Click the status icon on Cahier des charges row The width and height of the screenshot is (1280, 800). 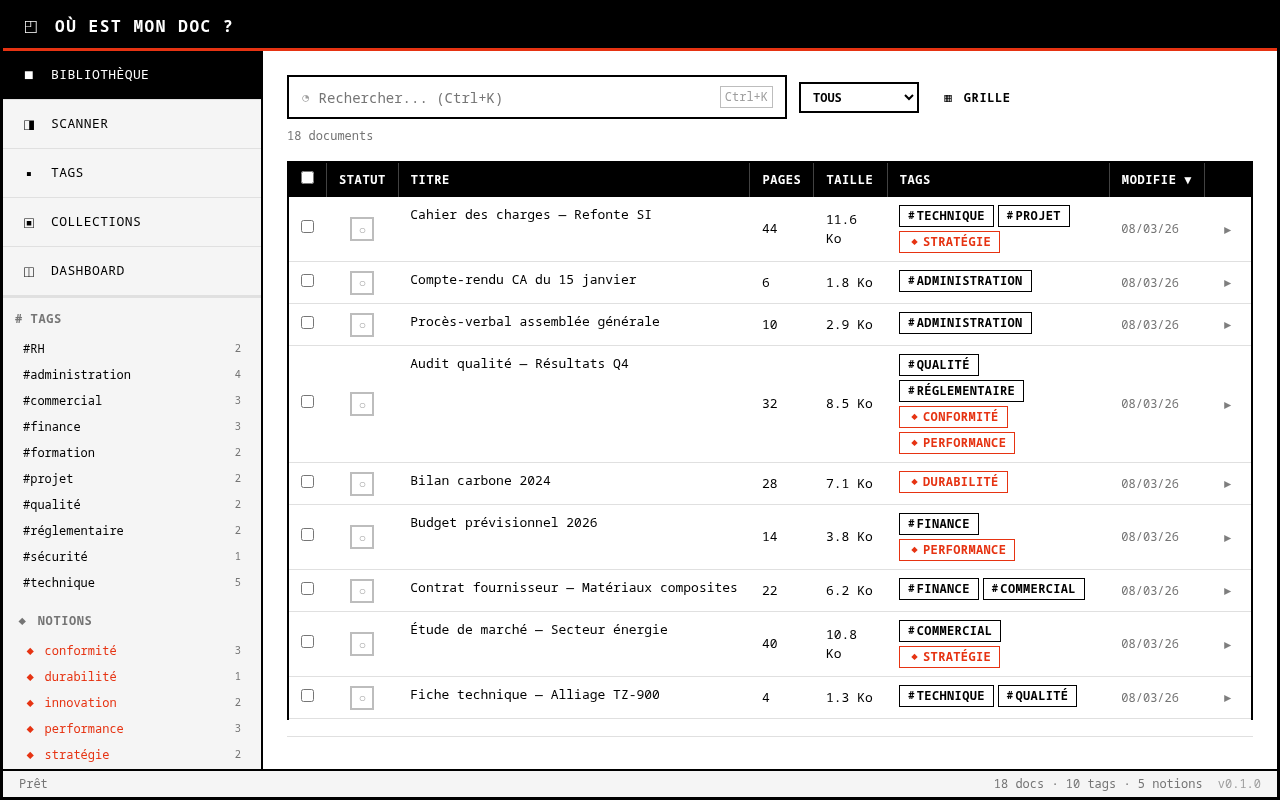click(x=361, y=228)
